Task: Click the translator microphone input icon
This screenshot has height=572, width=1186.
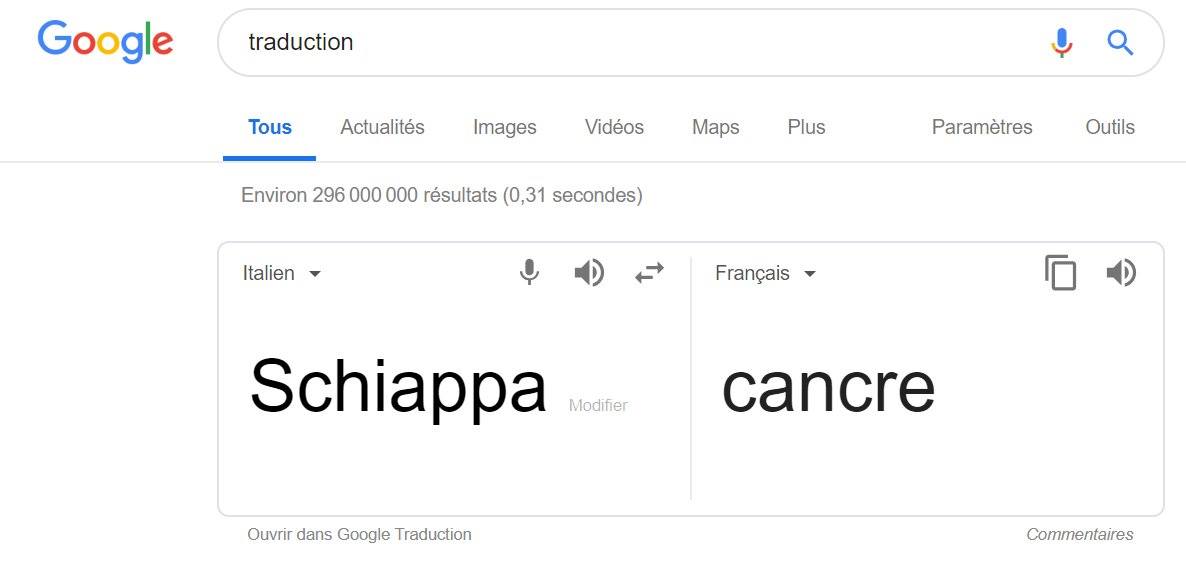Action: (529, 272)
